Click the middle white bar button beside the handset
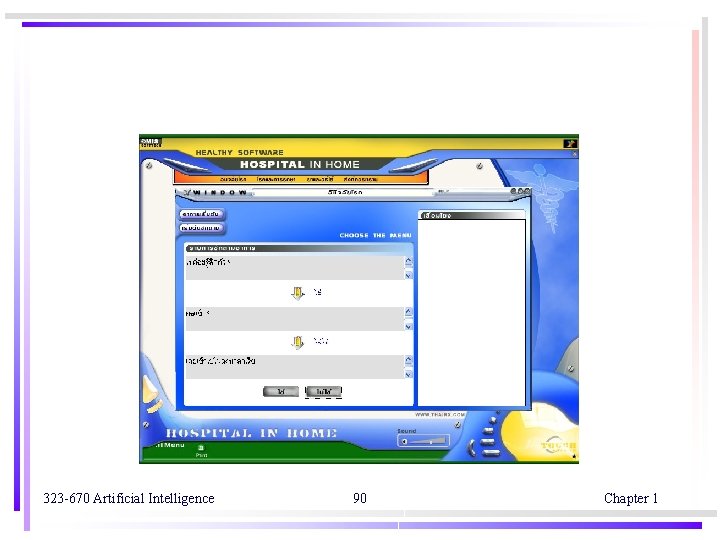The image size is (720, 540). (488, 442)
